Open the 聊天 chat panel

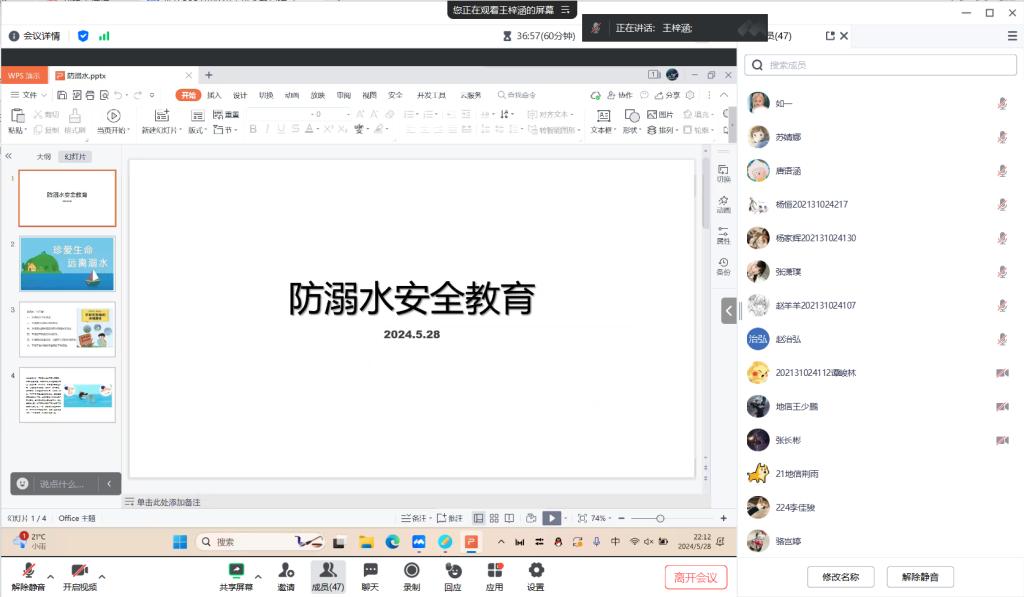(x=370, y=575)
